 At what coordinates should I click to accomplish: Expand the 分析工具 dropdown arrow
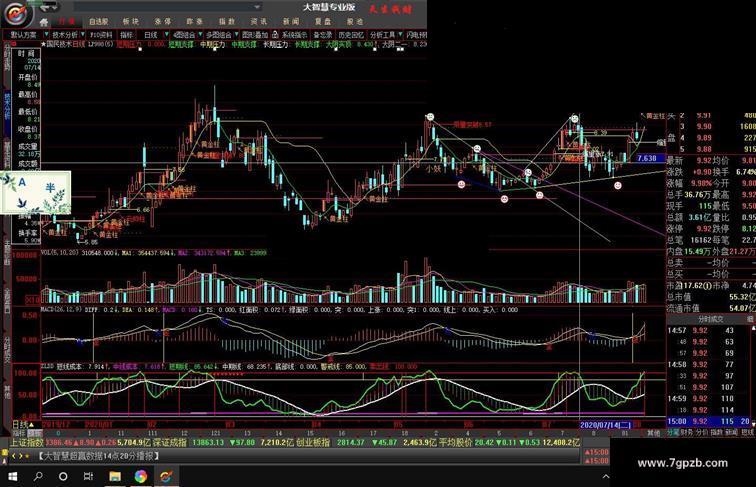(x=400, y=35)
